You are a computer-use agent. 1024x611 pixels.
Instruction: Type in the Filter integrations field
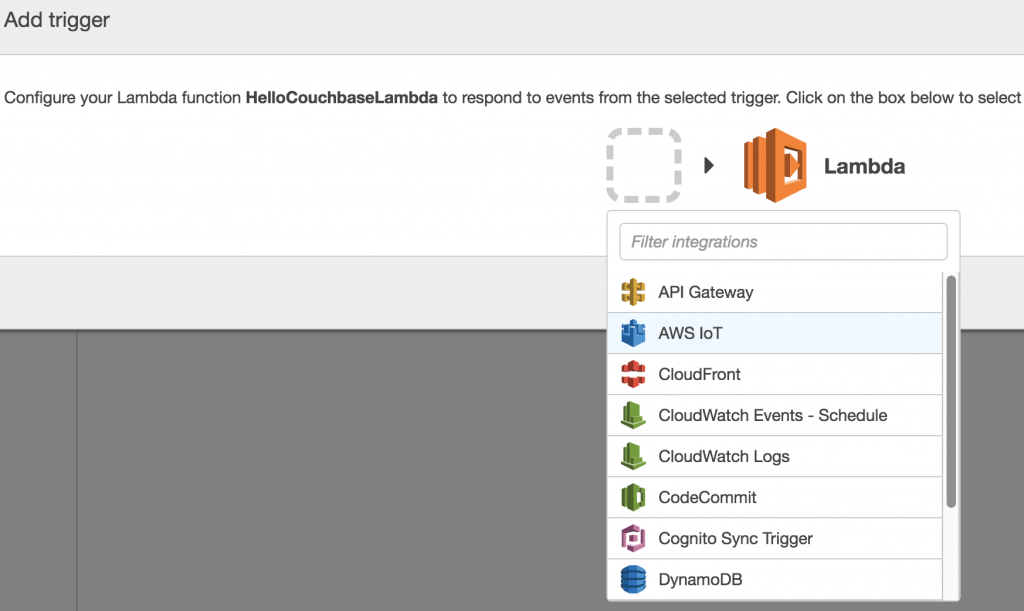(783, 242)
